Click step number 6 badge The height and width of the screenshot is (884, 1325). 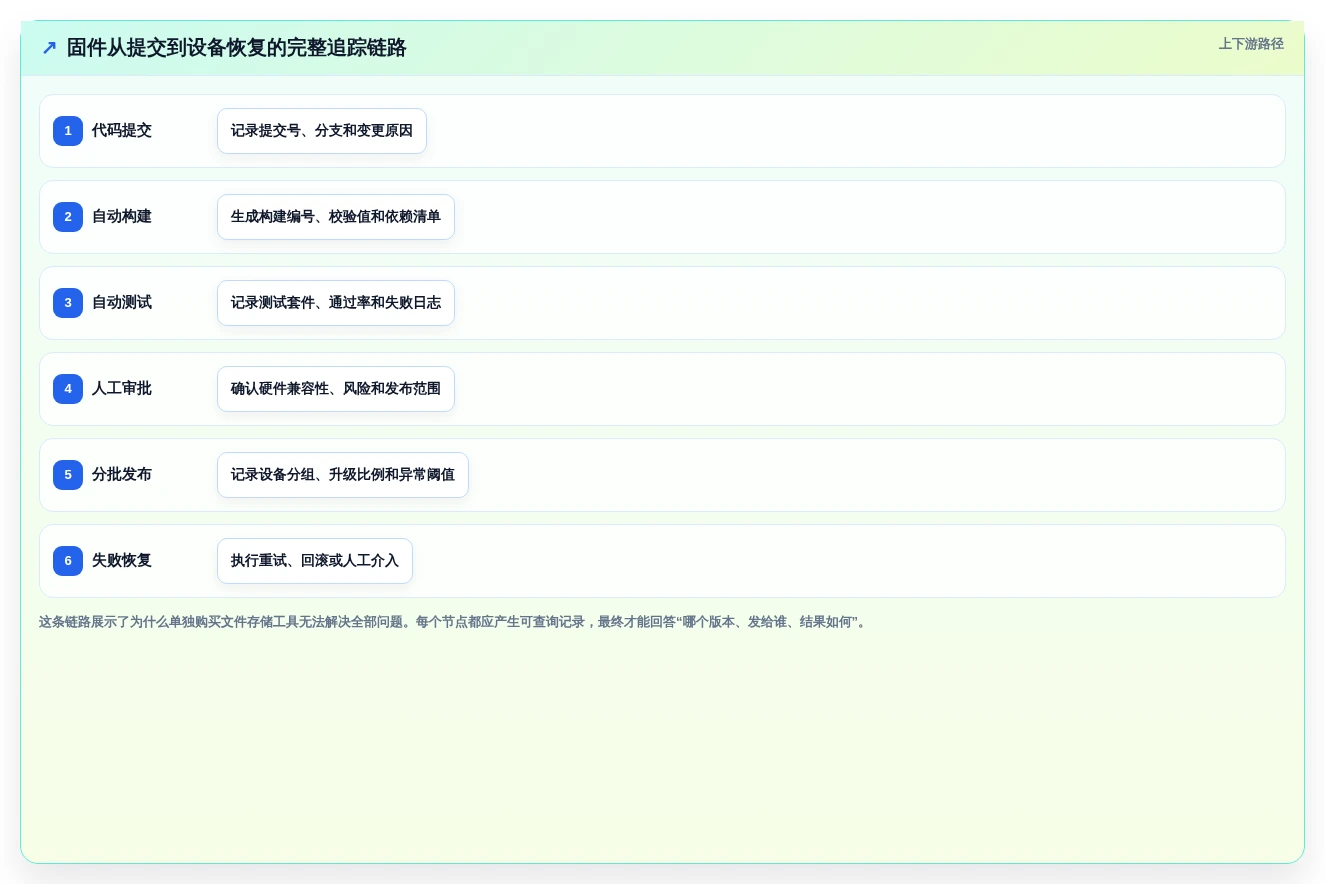68,561
